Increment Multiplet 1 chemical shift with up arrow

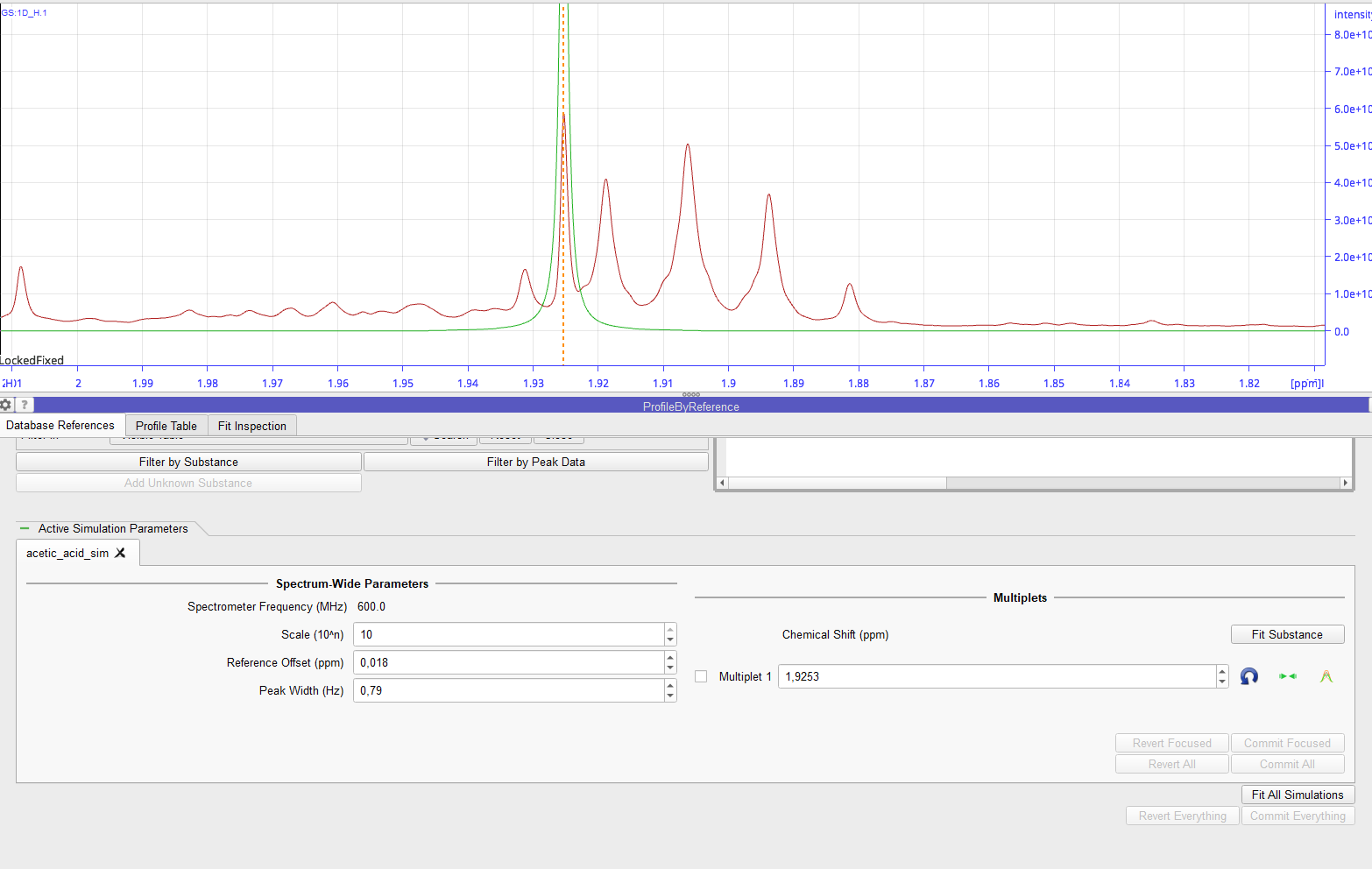1222,672
